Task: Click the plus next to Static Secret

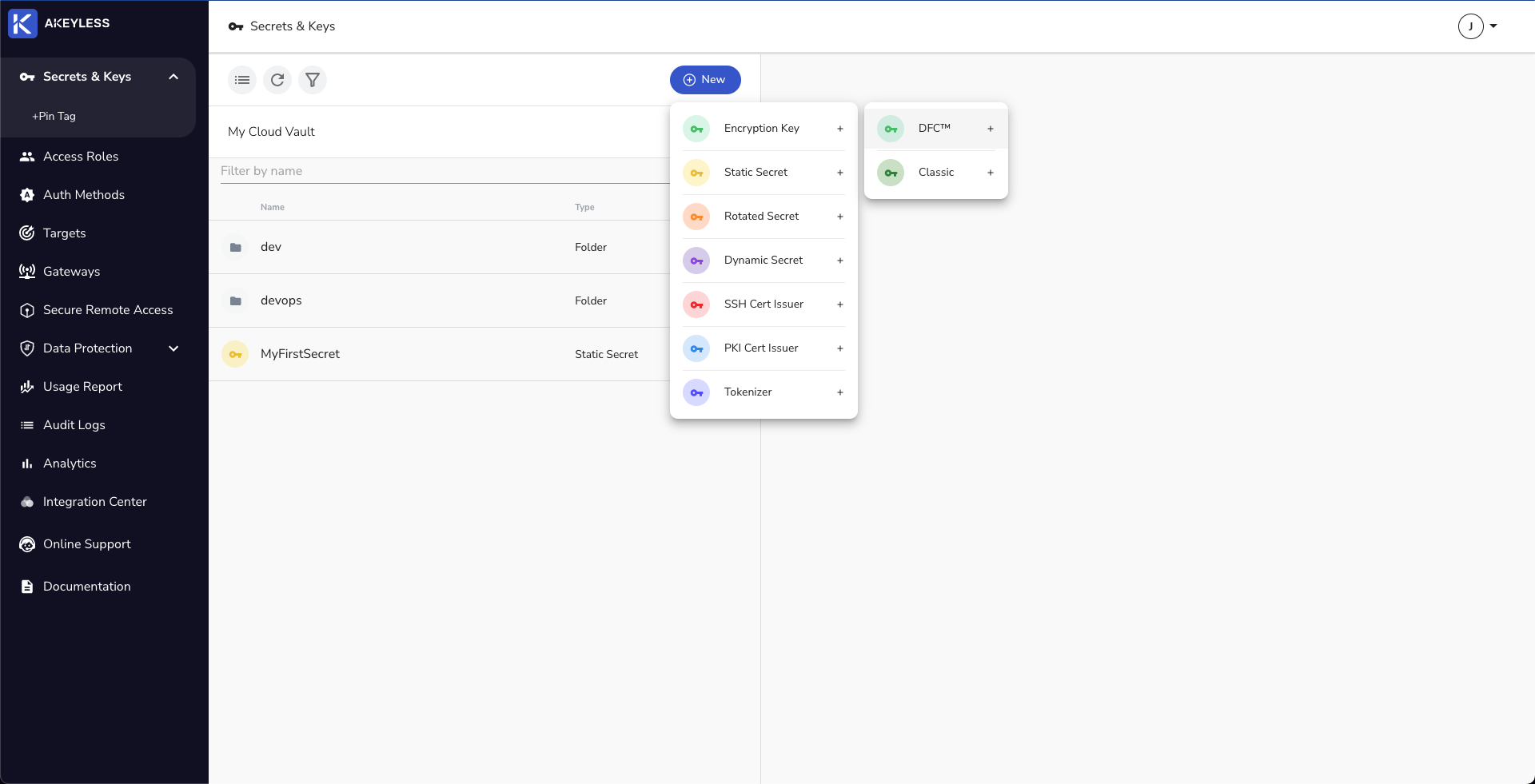Action: pyautogui.click(x=840, y=173)
